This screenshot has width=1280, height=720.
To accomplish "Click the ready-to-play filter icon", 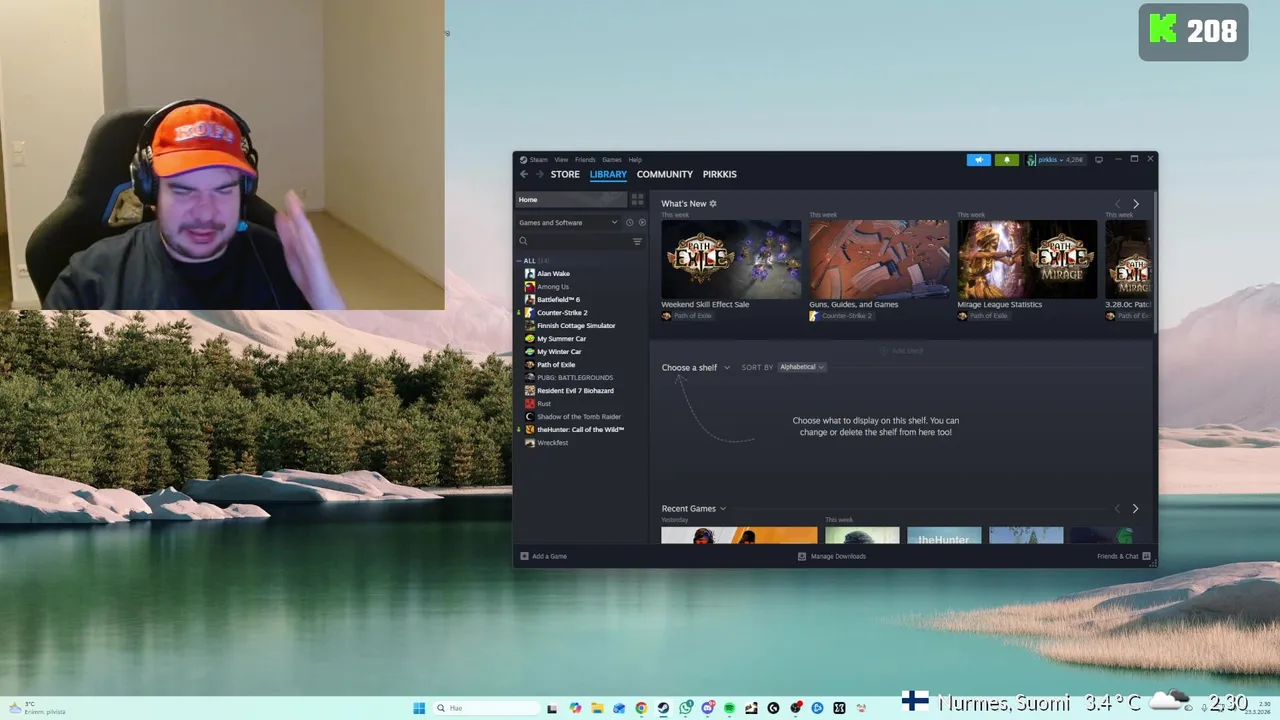I will (x=642, y=222).
